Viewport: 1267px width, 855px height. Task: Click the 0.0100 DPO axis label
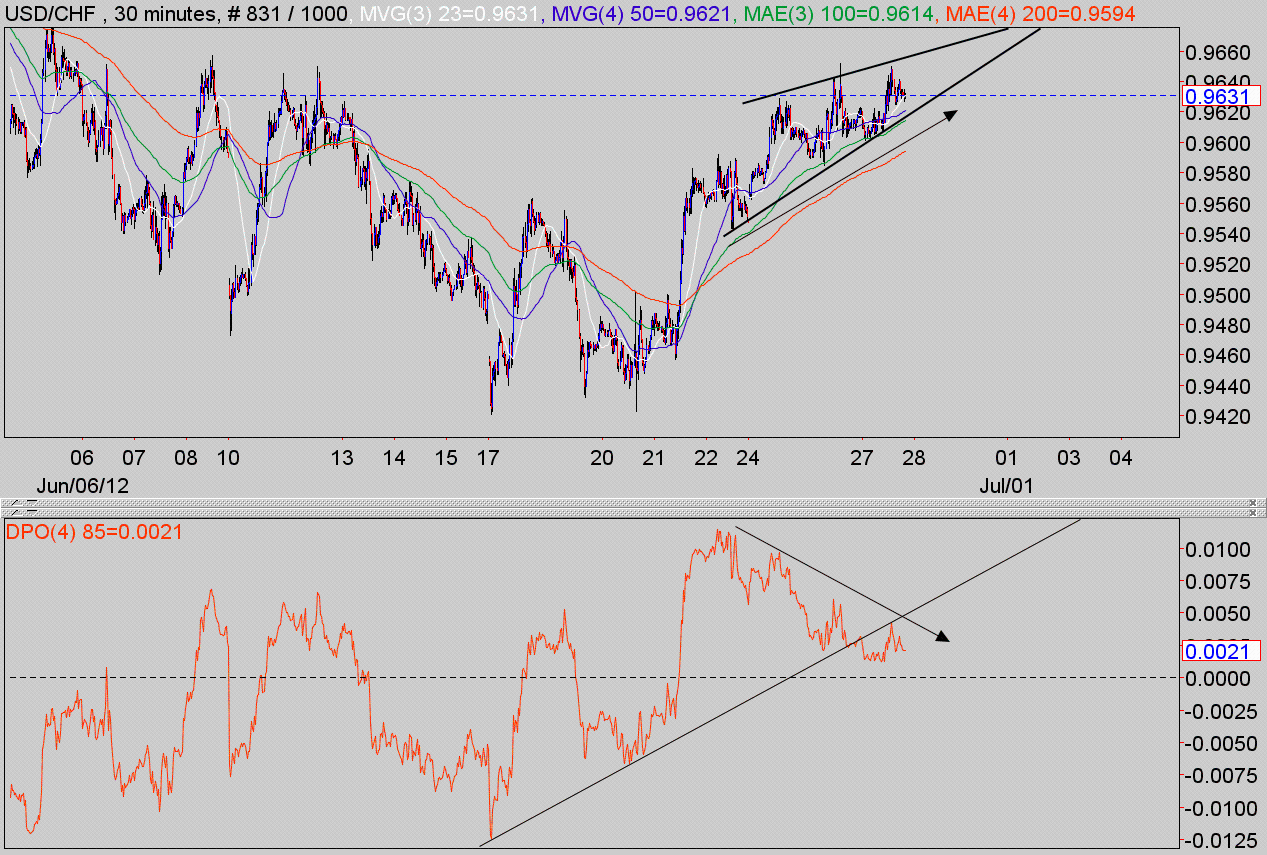tap(1217, 550)
